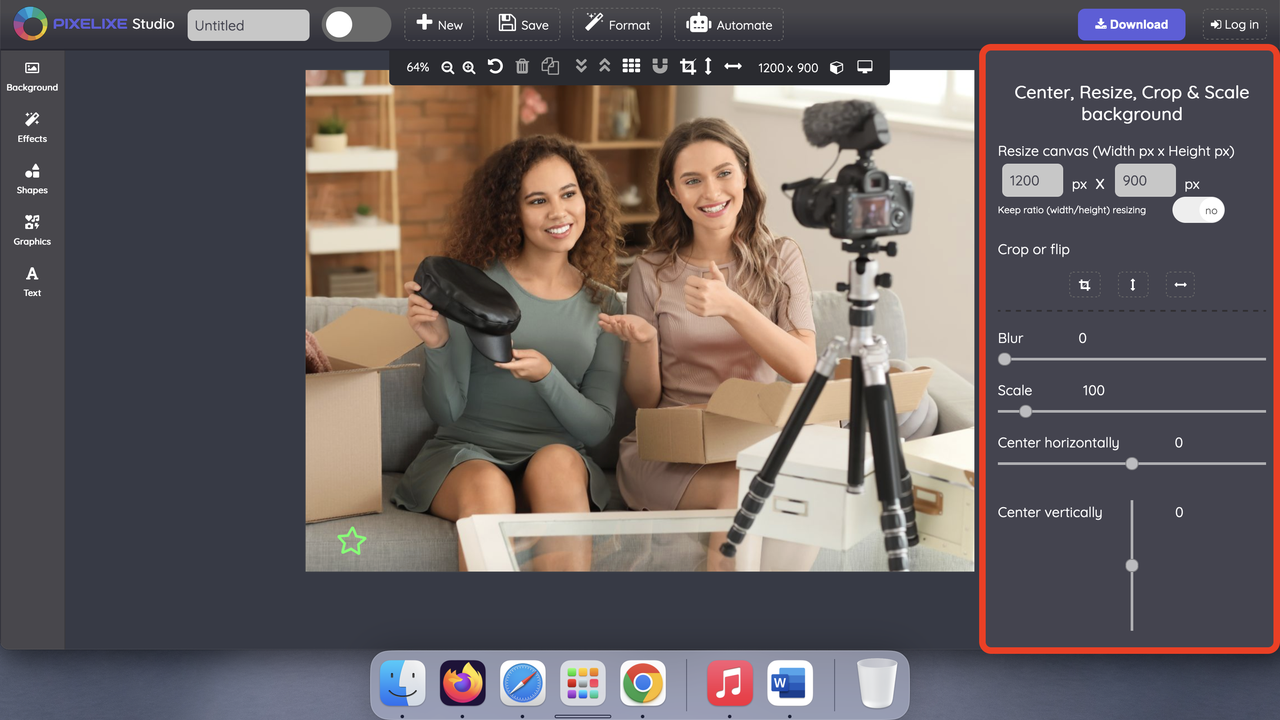1280x720 pixels.
Task: Open Launchpad from the dock
Action: point(583,685)
